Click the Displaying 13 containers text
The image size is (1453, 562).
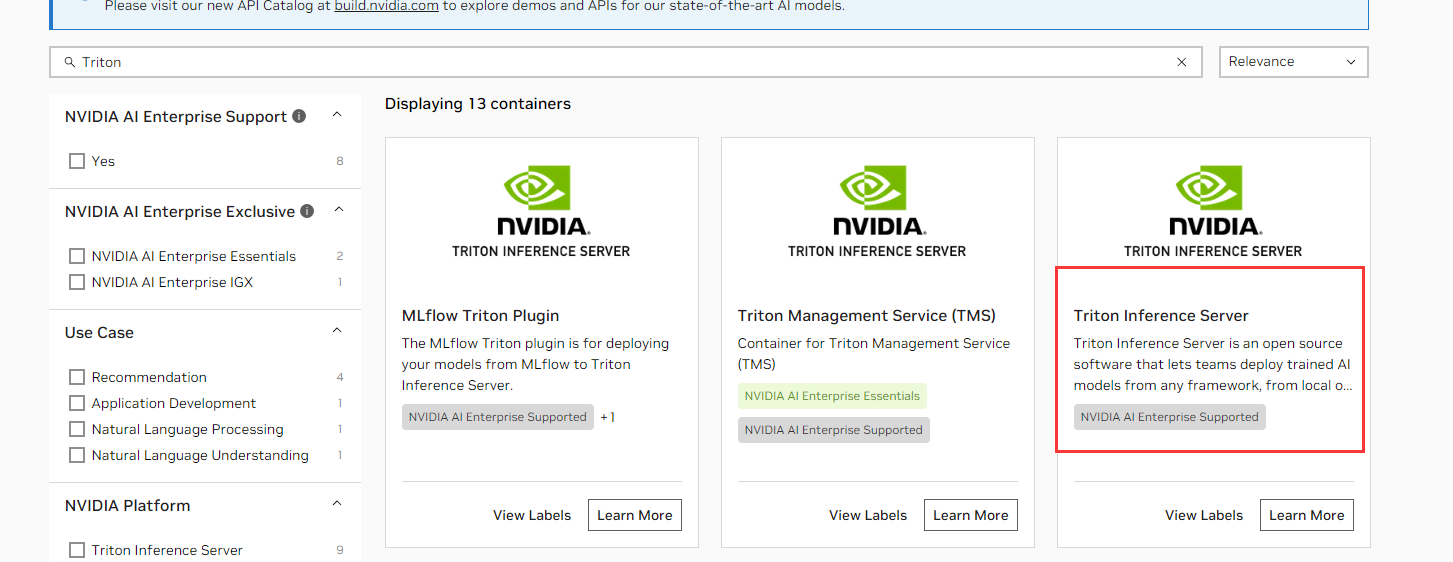(478, 104)
